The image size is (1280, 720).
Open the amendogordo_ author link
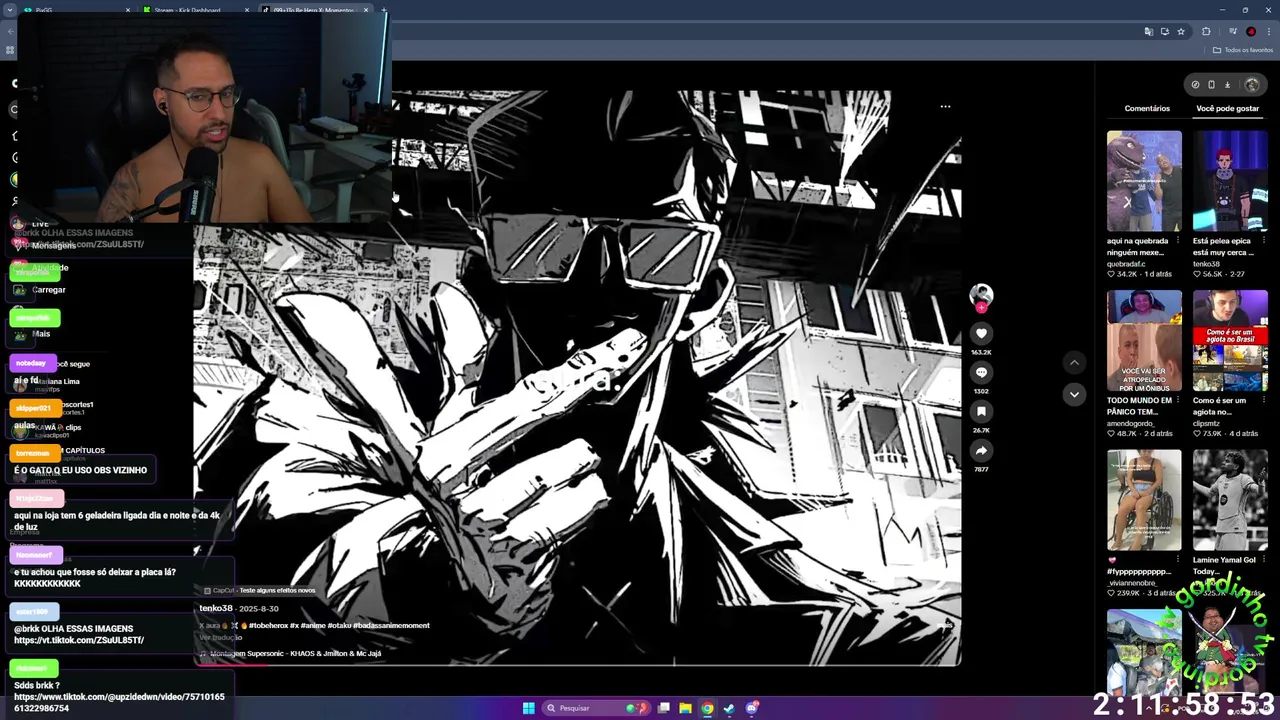pos(1131,424)
